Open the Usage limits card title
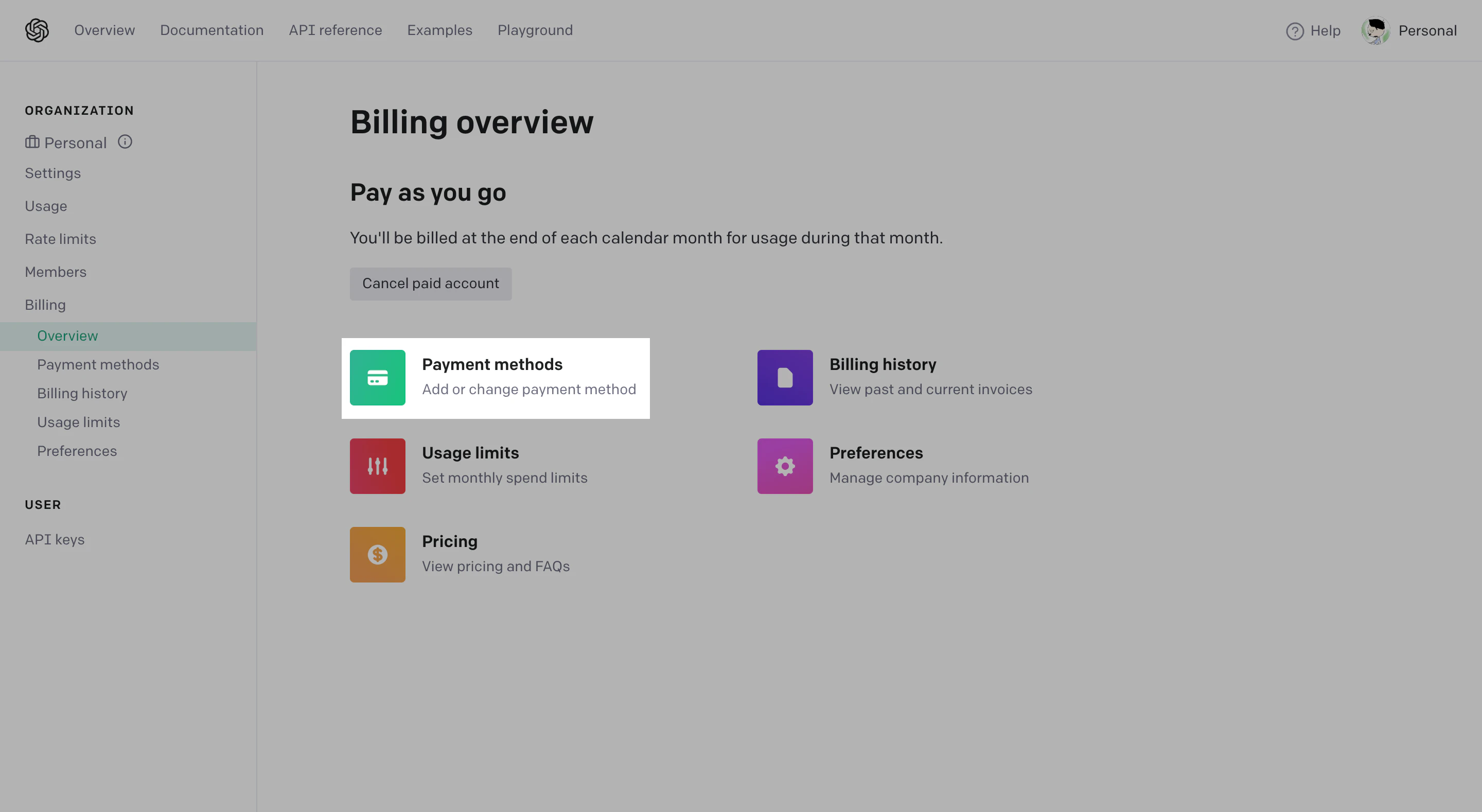The width and height of the screenshot is (1482, 812). click(x=471, y=453)
